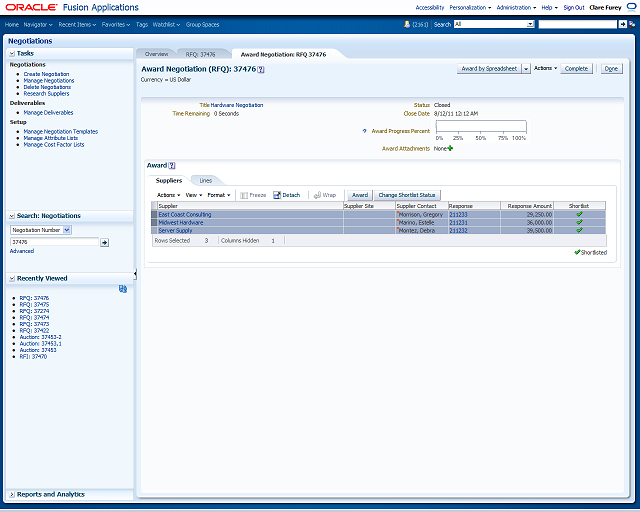This screenshot has height=512, width=640.
Task: Open Manage Deliverables link
Action: click(x=49, y=113)
